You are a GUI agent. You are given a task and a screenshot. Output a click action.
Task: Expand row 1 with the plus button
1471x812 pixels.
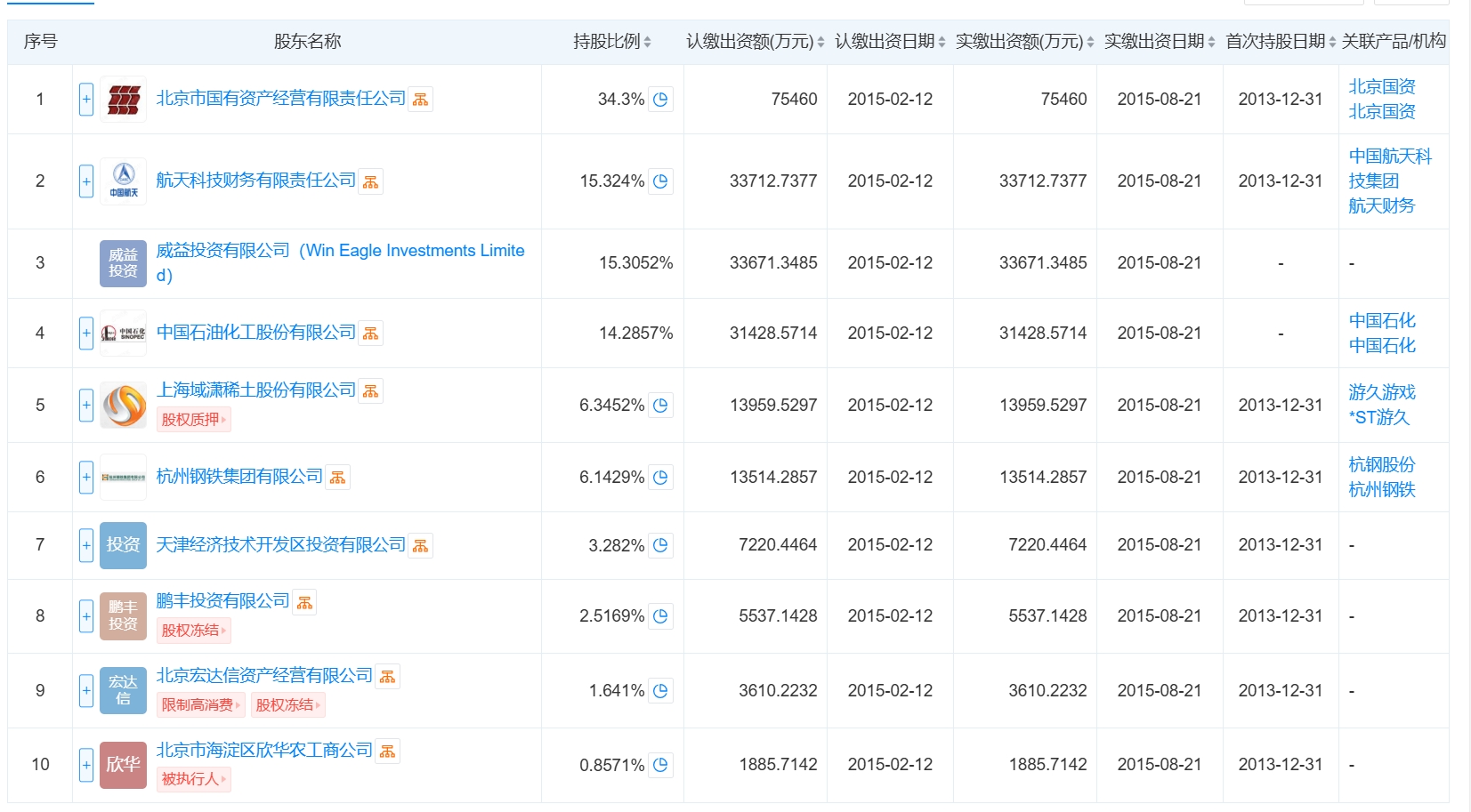pyautogui.click(x=86, y=100)
